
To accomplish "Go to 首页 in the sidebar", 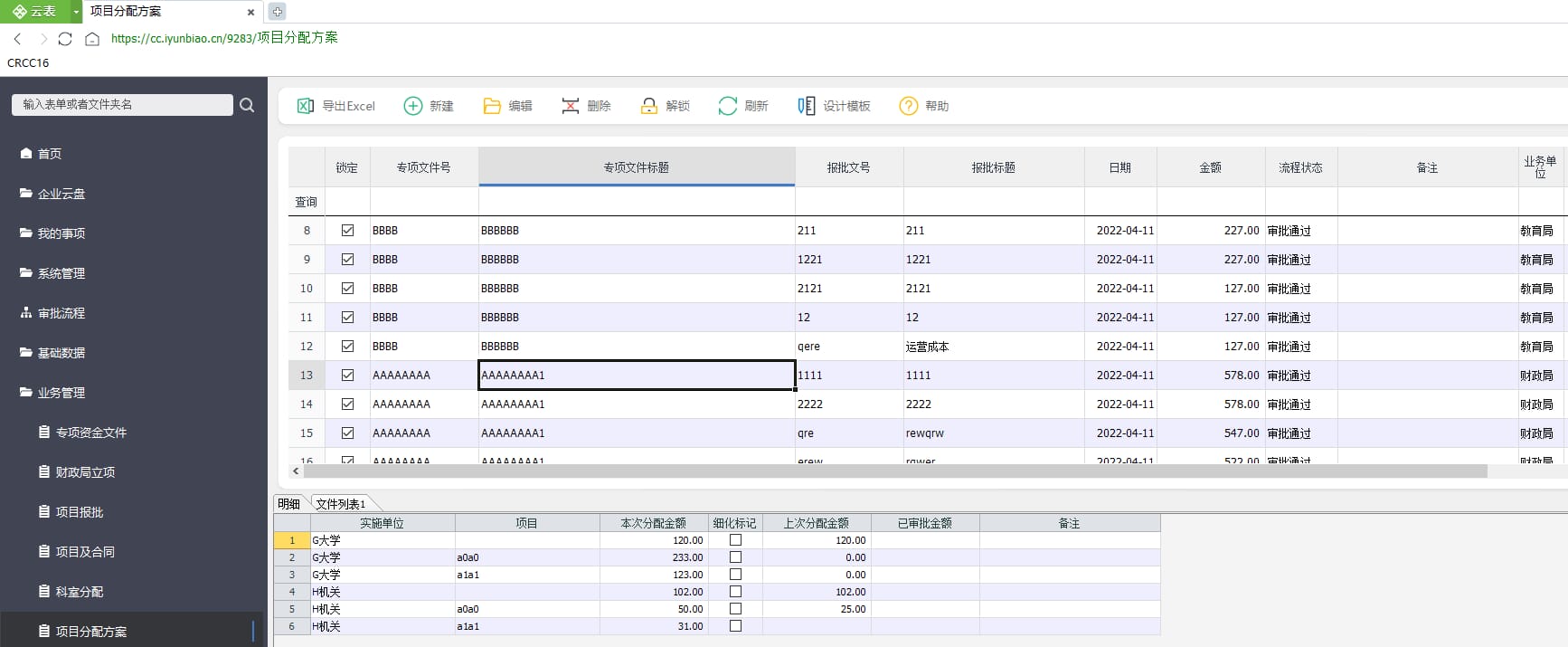I will tap(49, 154).
